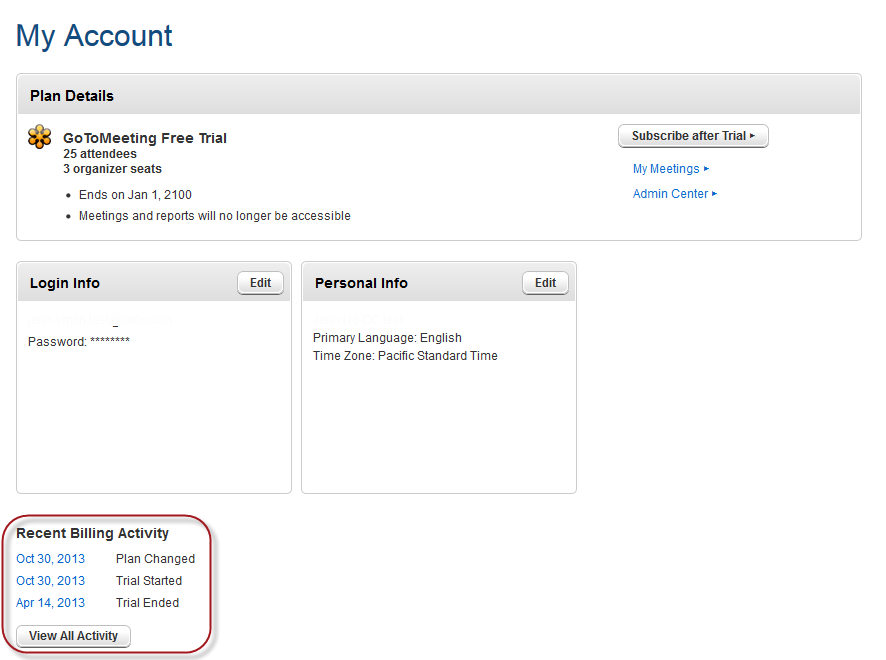The image size is (886, 660).
Task: Click the Recent Billing Activity heading
Action: [93, 533]
